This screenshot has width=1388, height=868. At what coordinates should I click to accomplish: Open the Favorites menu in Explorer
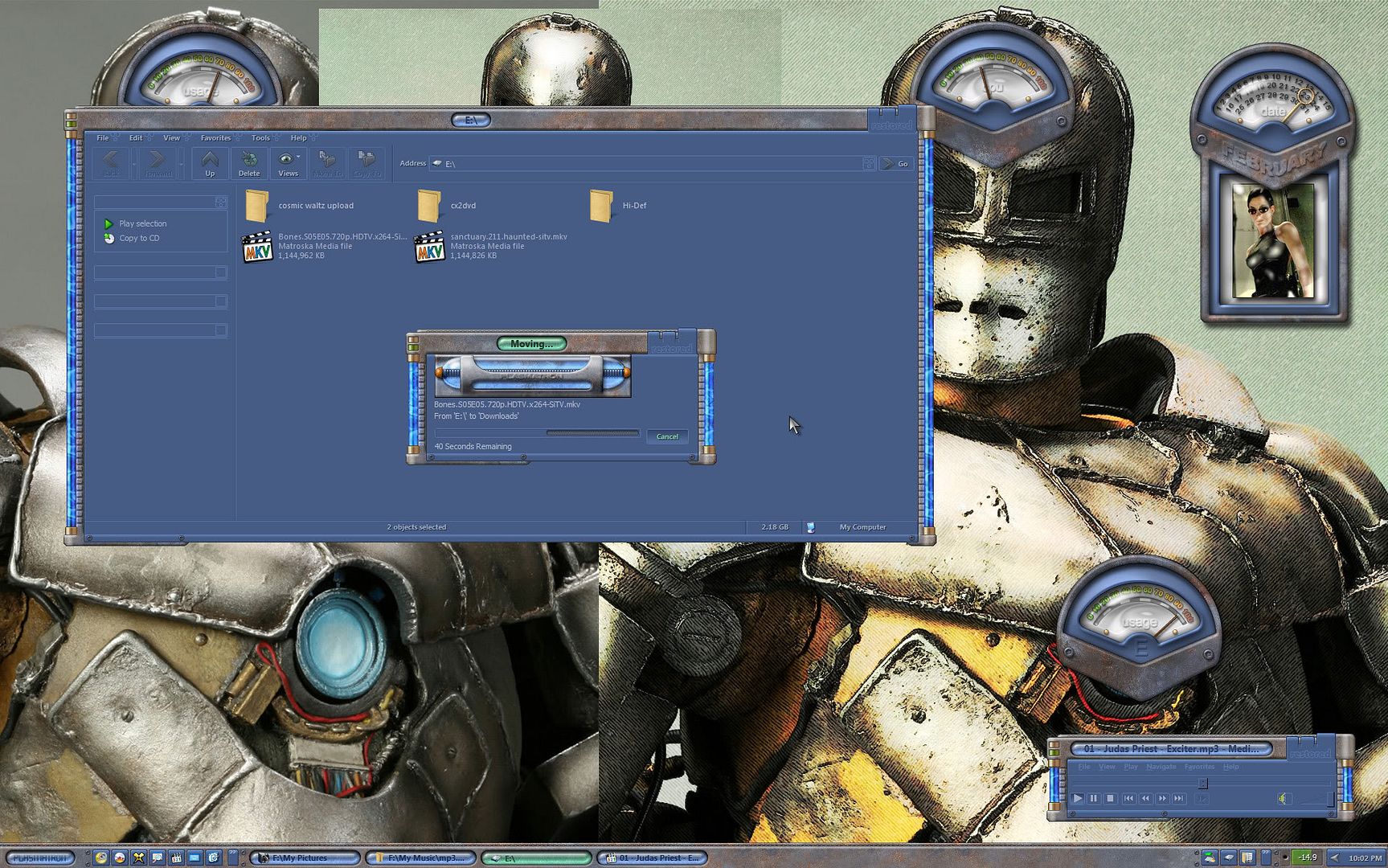[x=215, y=137]
